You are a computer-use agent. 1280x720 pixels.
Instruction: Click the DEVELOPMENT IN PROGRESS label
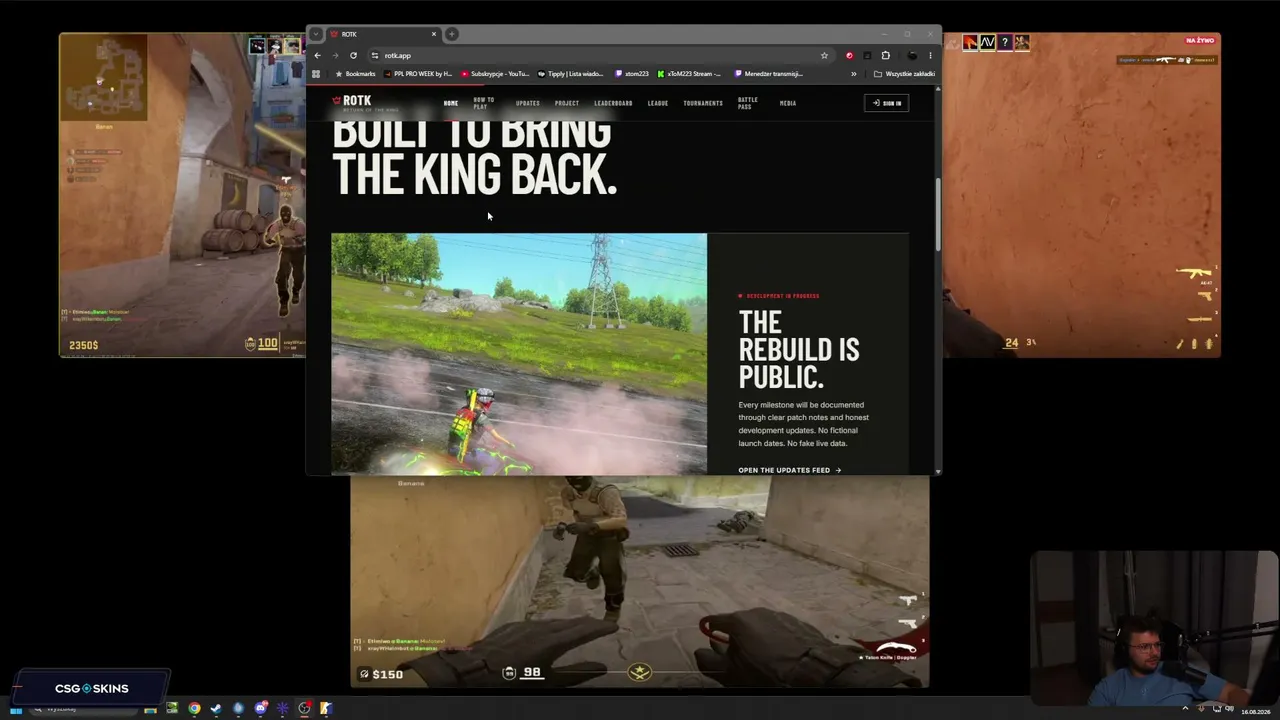tap(782, 296)
